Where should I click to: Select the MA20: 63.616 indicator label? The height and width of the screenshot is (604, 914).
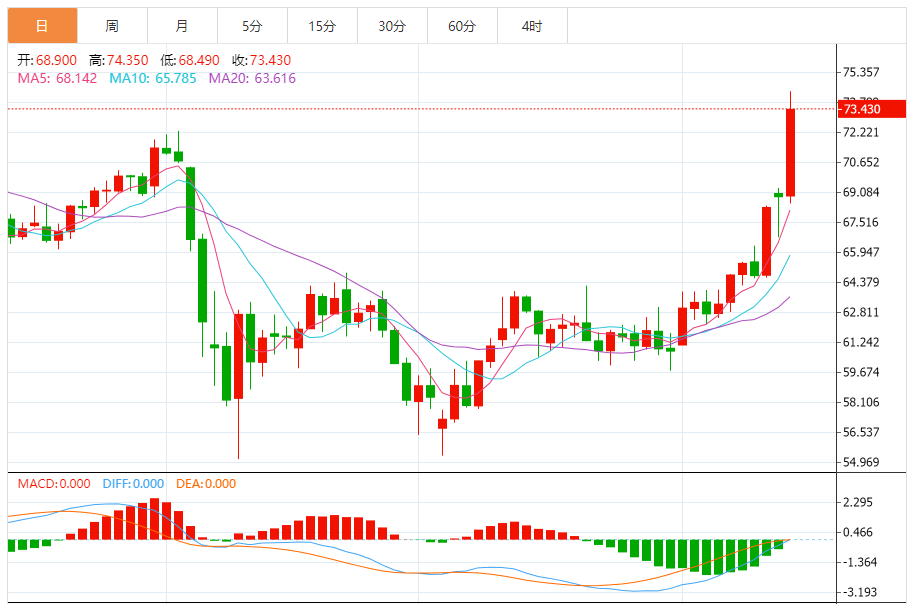coord(252,78)
